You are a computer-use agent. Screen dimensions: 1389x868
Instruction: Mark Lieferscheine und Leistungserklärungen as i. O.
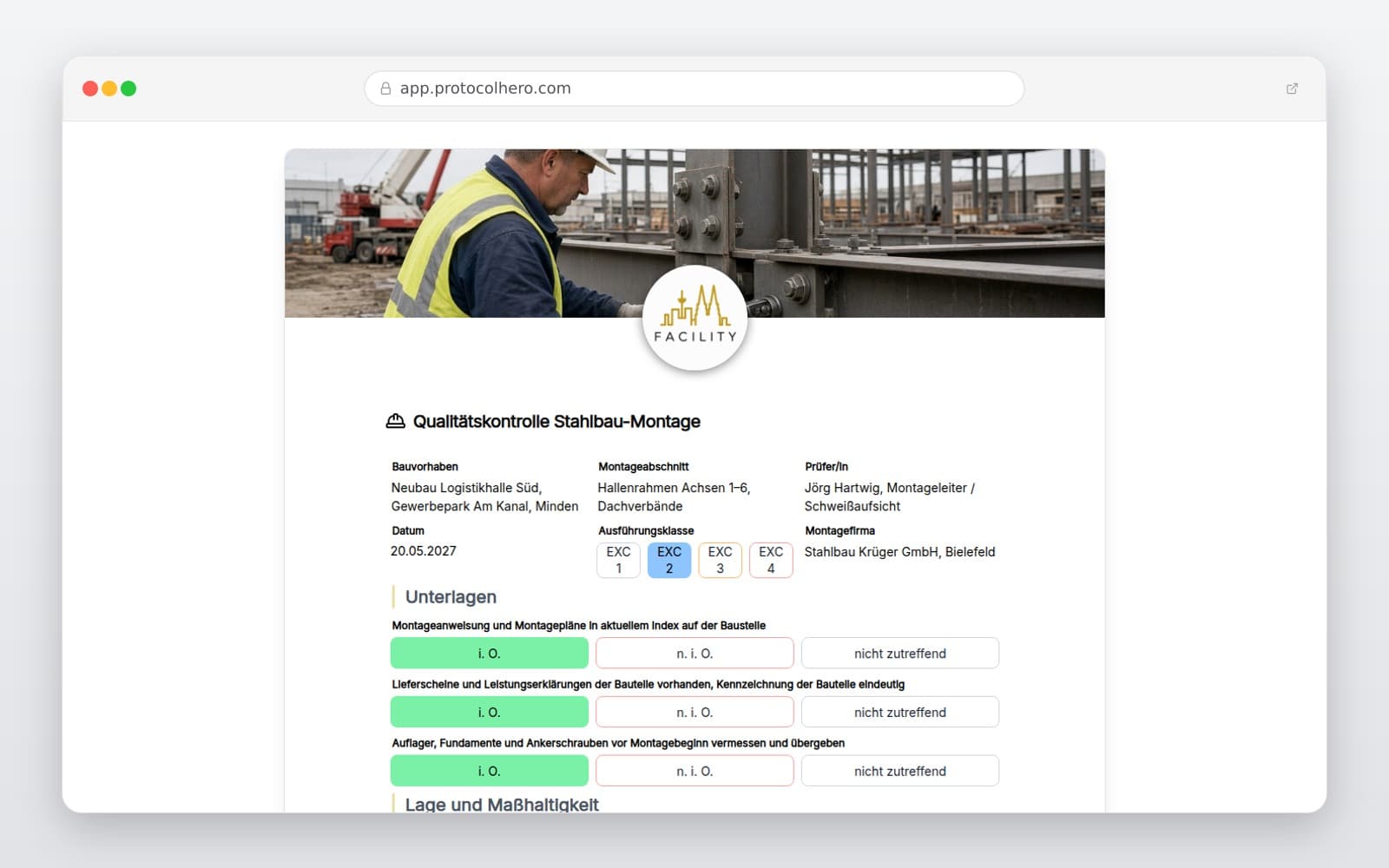click(x=490, y=712)
